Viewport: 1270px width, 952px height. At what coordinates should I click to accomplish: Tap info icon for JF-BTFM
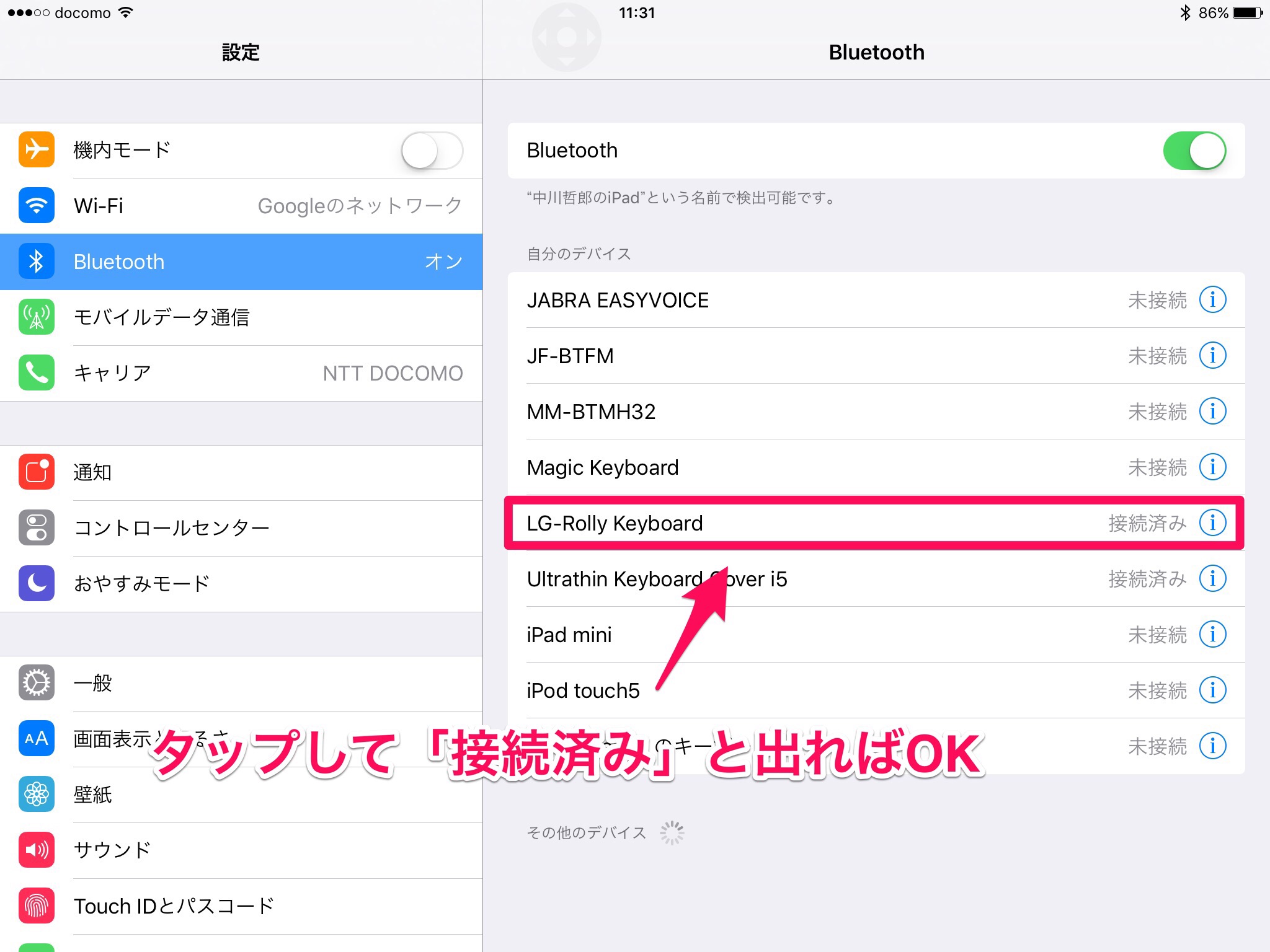(x=1212, y=356)
